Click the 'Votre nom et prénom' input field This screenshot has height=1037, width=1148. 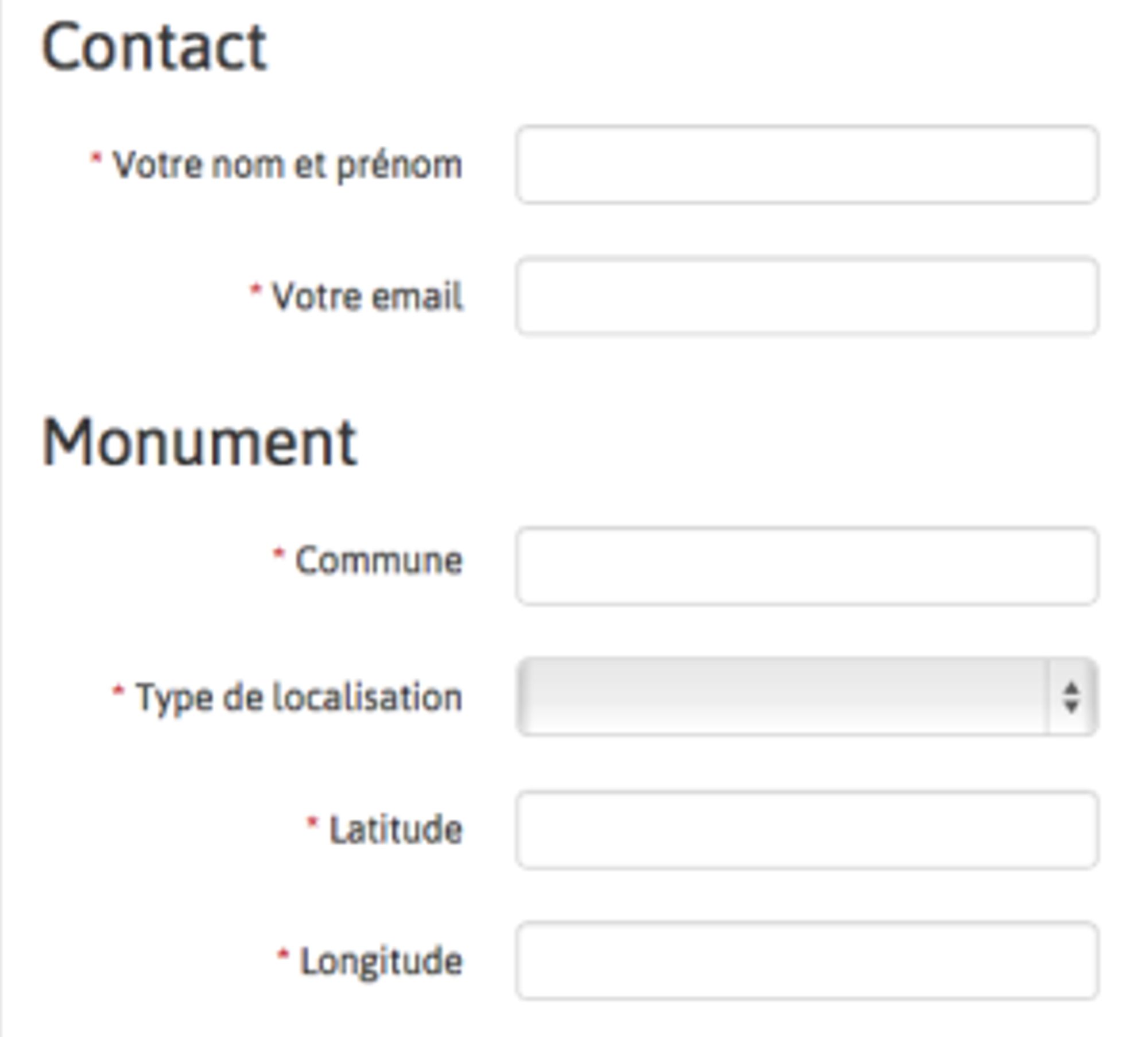click(806, 165)
